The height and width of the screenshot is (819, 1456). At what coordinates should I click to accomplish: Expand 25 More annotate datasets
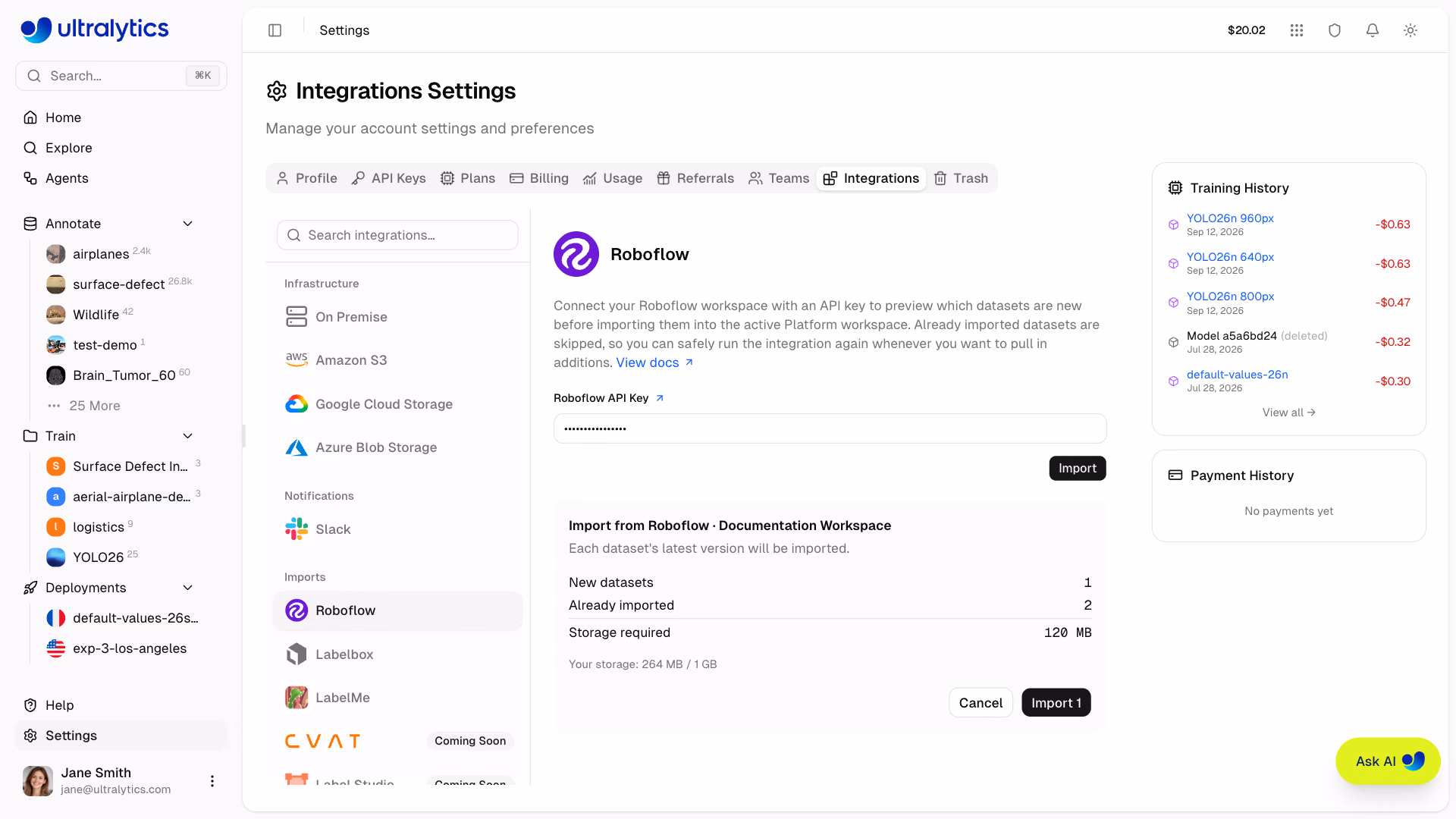pos(95,406)
